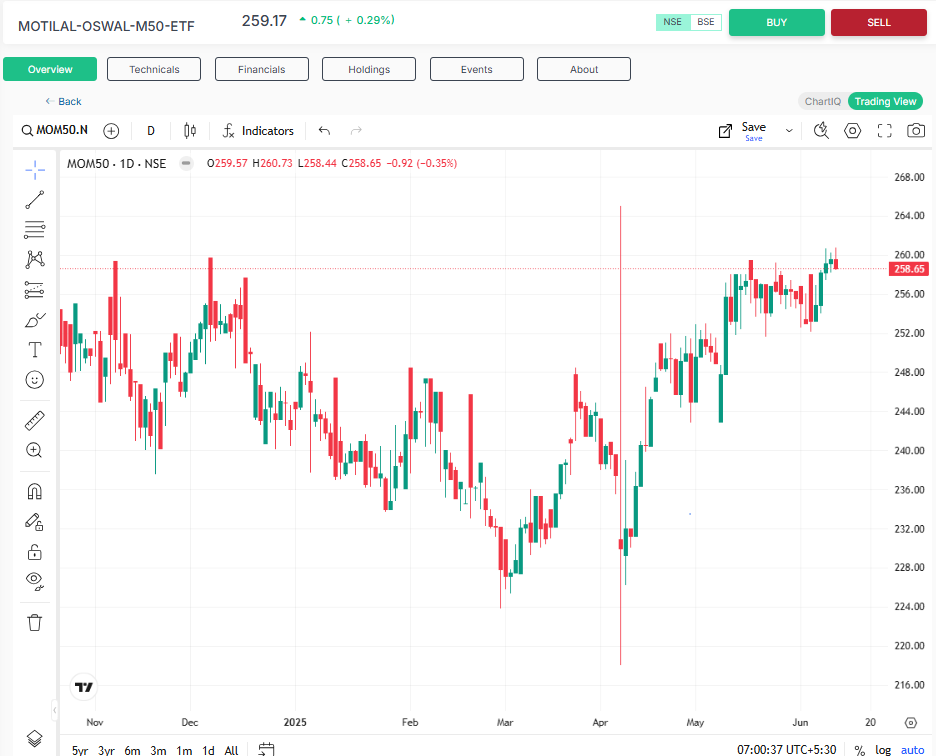The height and width of the screenshot is (756, 936).
Task: Show All available data range
Action: pyautogui.click(x=231, y=750)
